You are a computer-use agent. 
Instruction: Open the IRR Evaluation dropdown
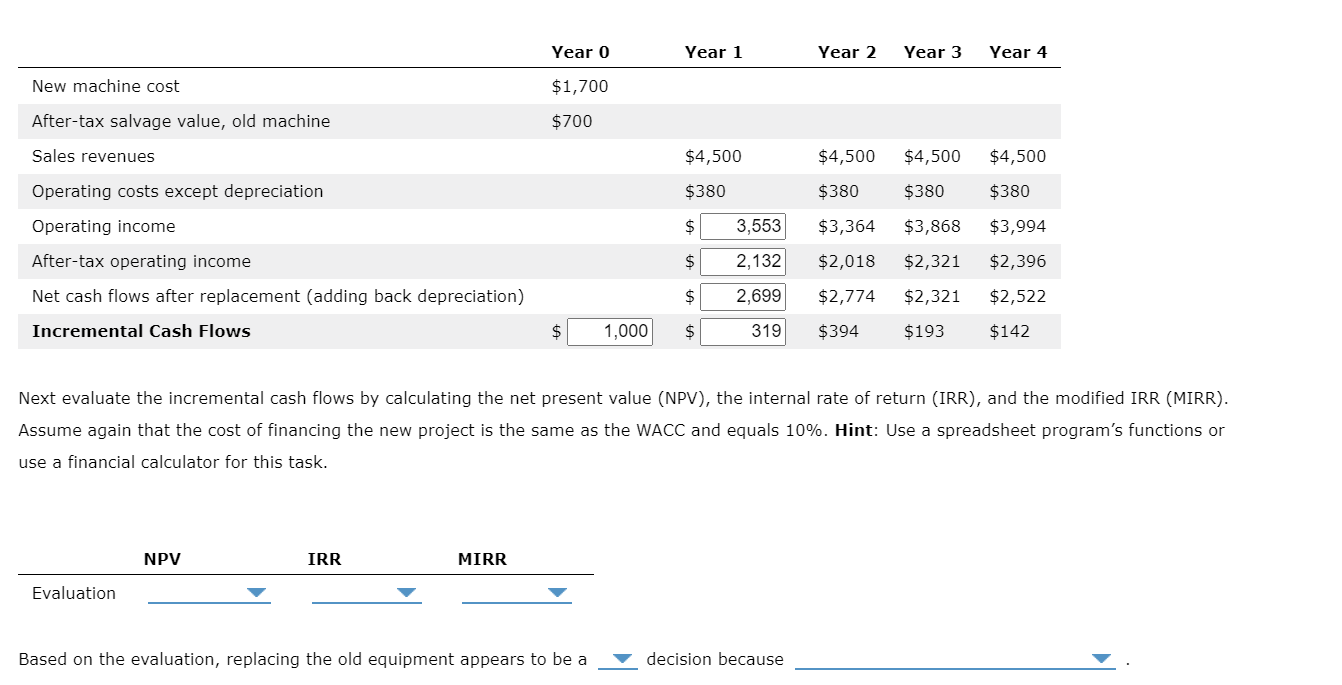(407, 593)
